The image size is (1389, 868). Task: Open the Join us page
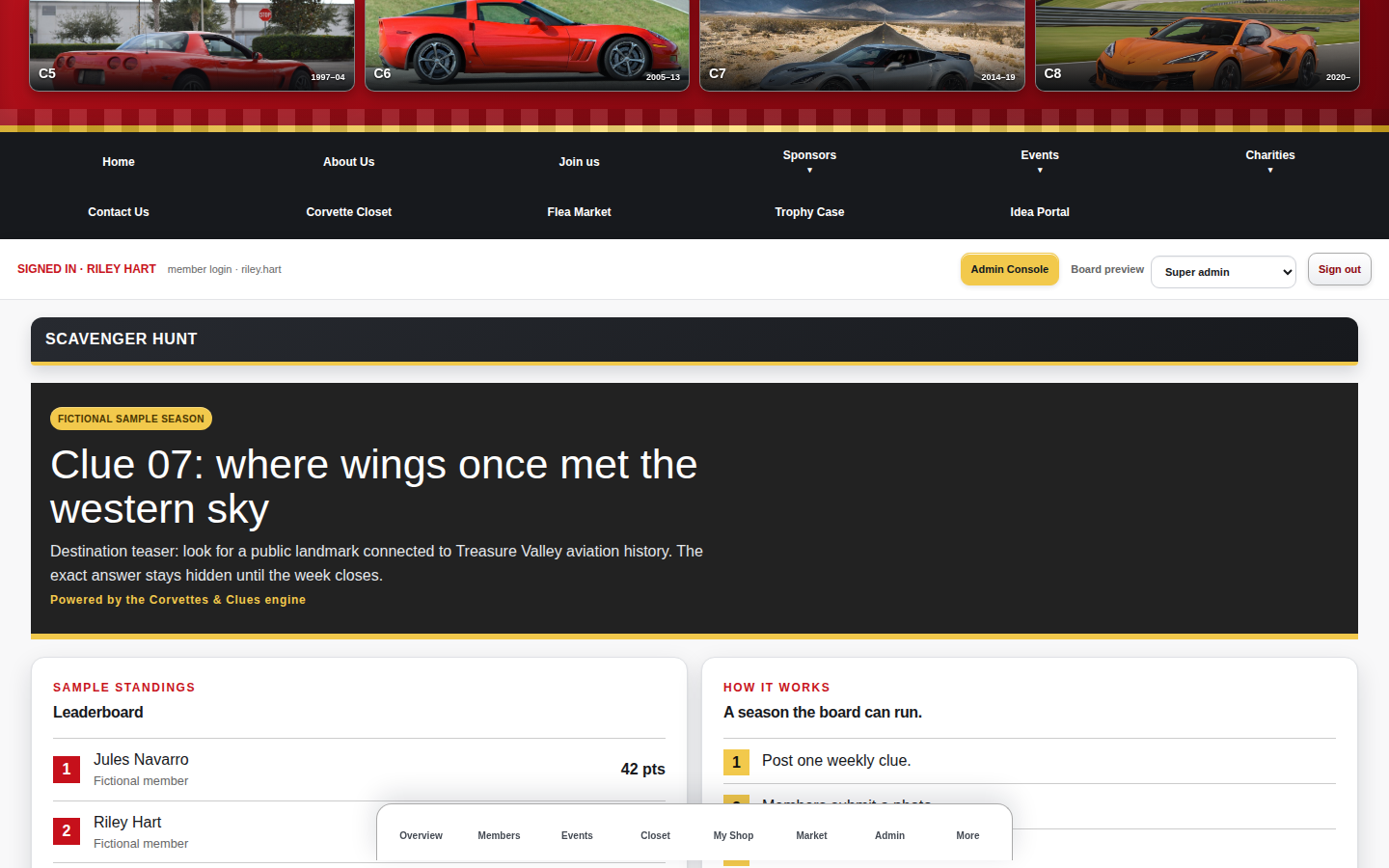579,162
